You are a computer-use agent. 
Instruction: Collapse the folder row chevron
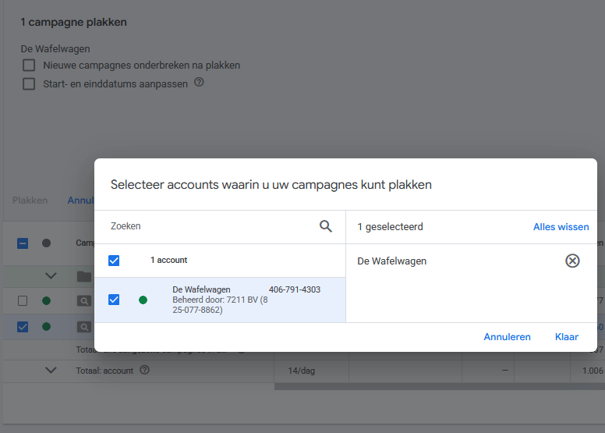51,276
